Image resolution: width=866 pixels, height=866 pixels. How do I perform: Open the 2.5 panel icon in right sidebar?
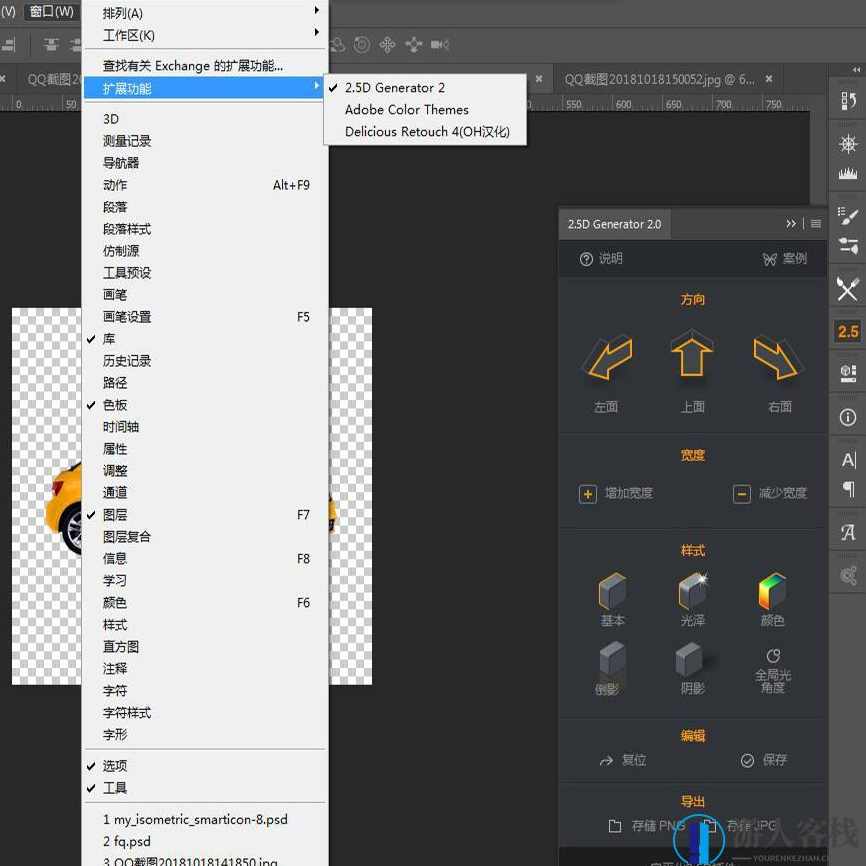(x=847, y=331)
